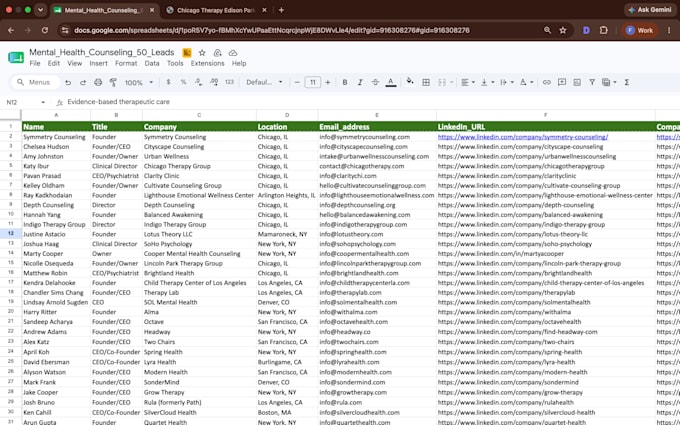Select cell with Lotus Theory LLC

199,234
